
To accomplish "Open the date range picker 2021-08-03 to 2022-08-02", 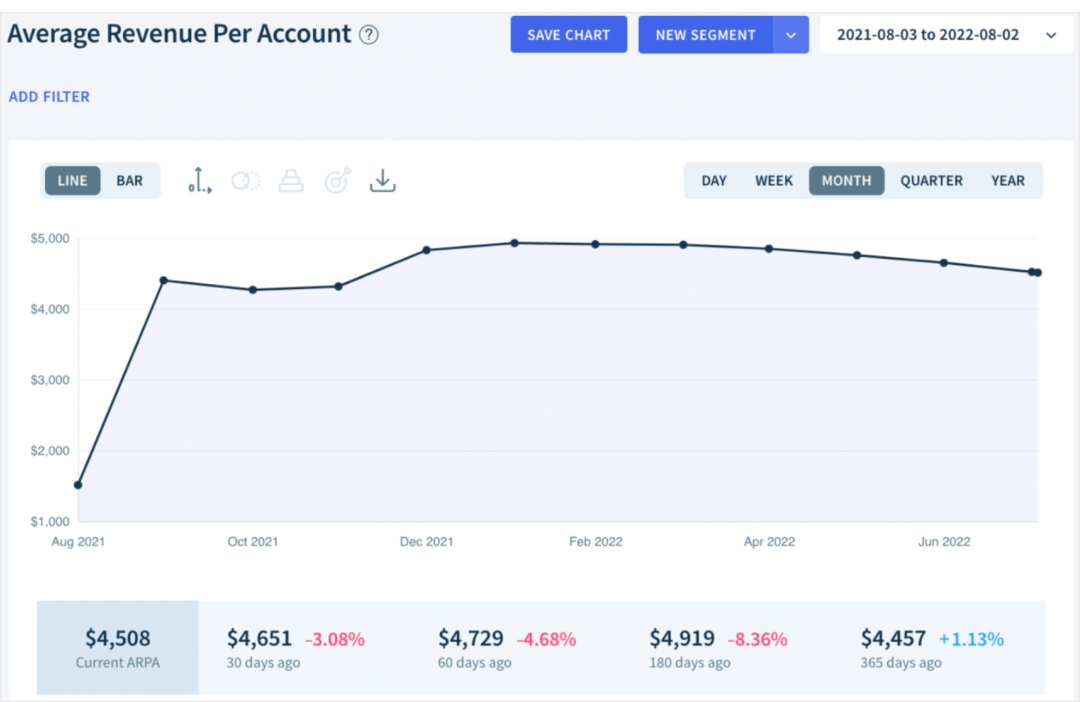I will pyautogui.click(x=946, y=35).
